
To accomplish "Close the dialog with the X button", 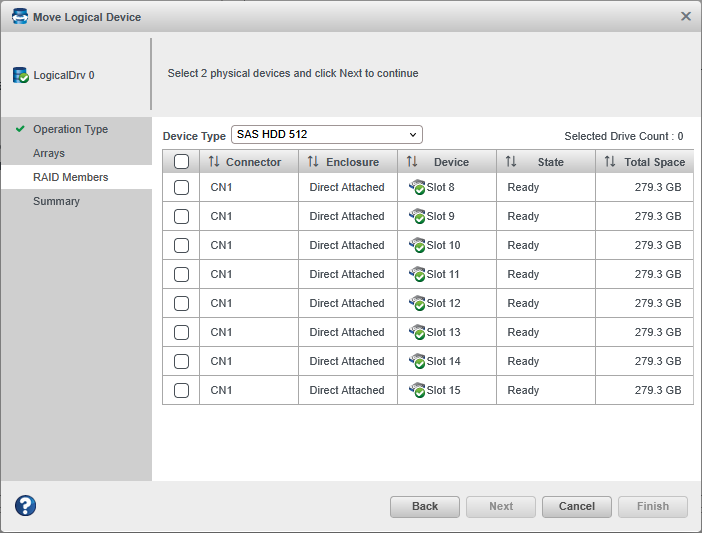I will [686, 17].
